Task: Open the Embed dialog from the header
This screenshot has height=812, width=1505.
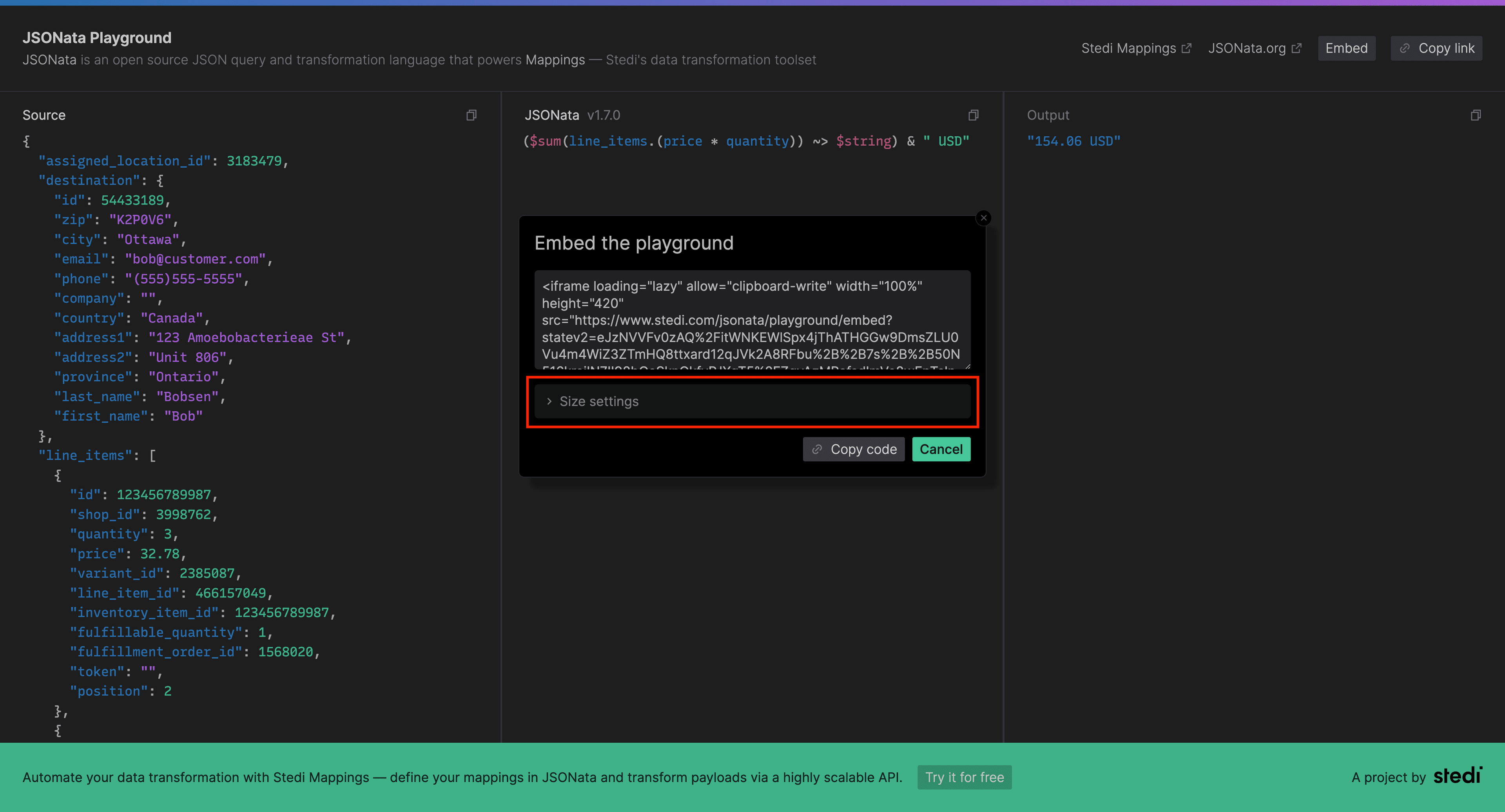Action: [x=1346, y=48]
